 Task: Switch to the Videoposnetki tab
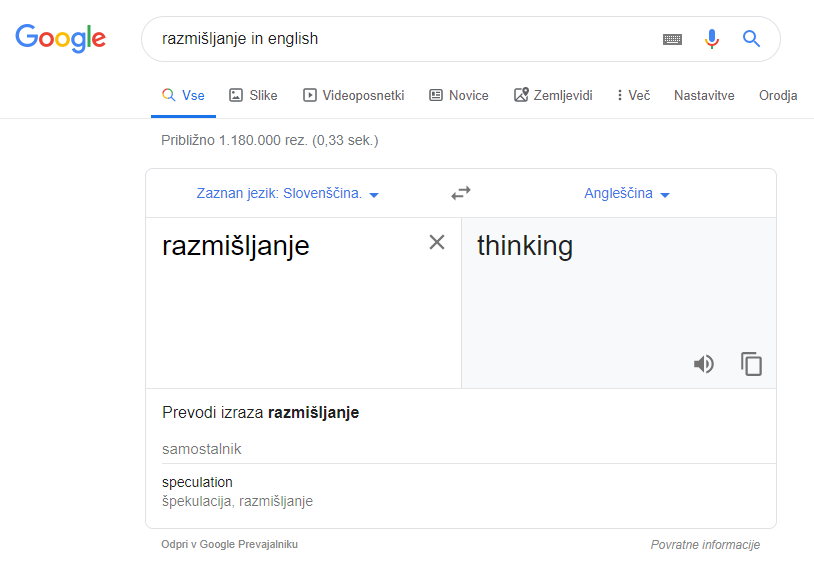(354, 95)
